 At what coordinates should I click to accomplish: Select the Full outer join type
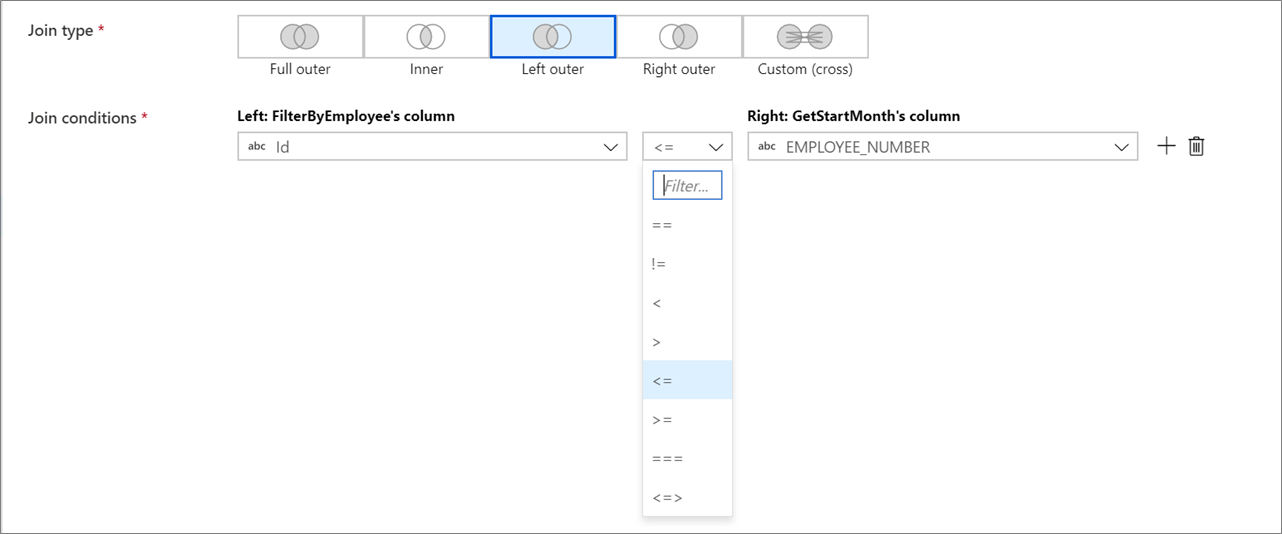coord(300,37)
